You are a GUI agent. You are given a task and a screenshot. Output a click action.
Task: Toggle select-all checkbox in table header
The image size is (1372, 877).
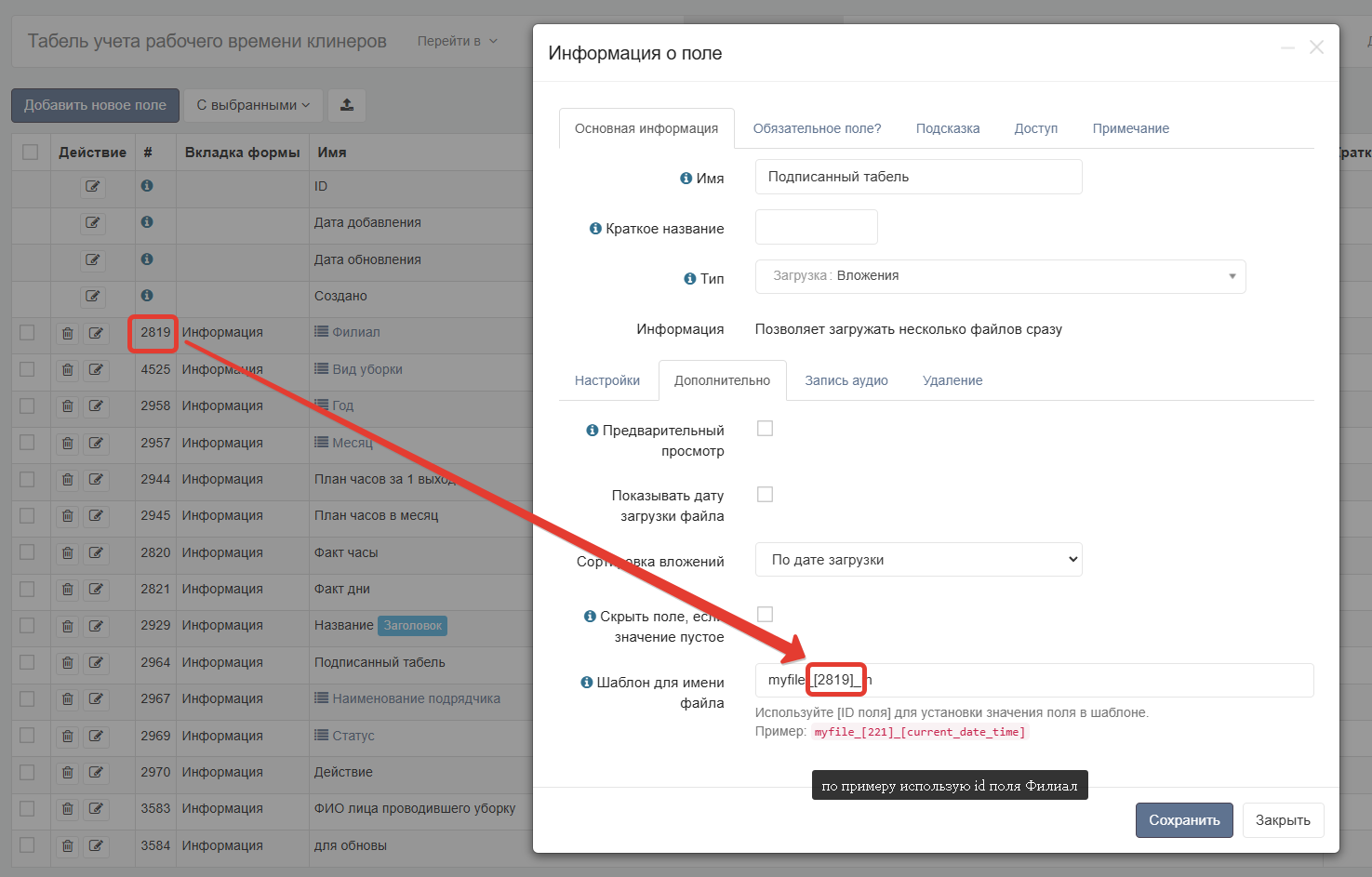point(30,153)
